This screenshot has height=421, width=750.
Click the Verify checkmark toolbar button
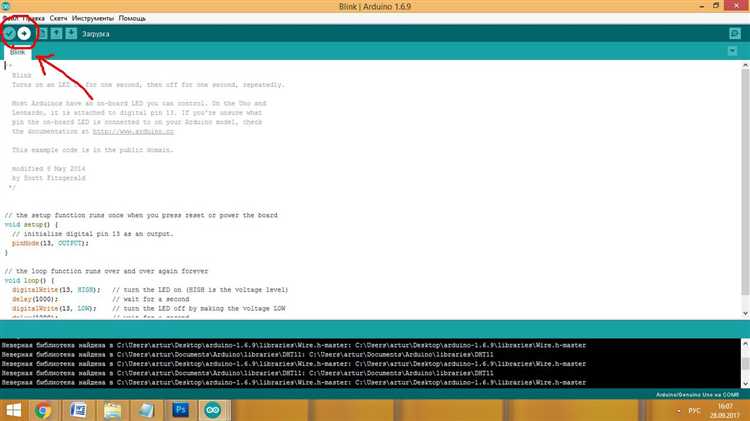tap(10, 33)
